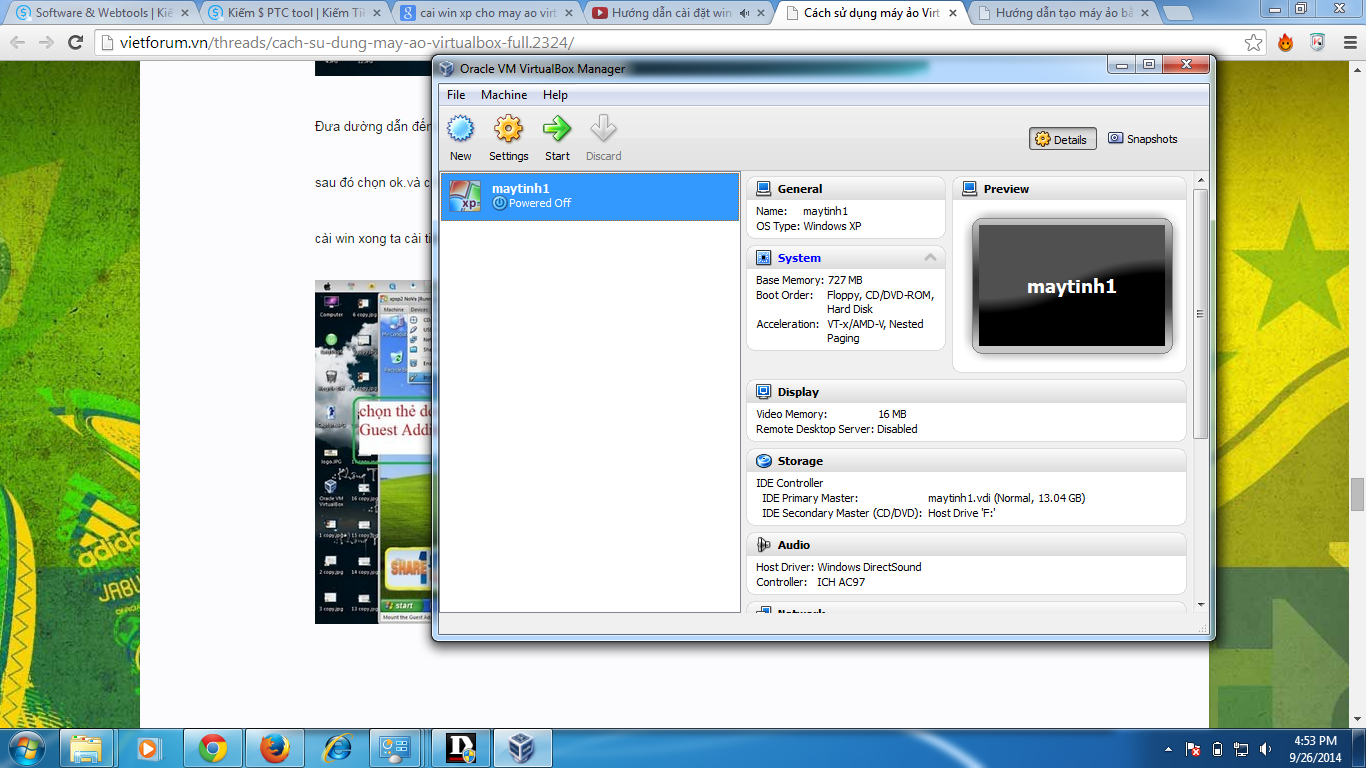Click the speaker icon on the YouTube tab
This screenshot has height=768, width=1366.
[x=745, y=13]
